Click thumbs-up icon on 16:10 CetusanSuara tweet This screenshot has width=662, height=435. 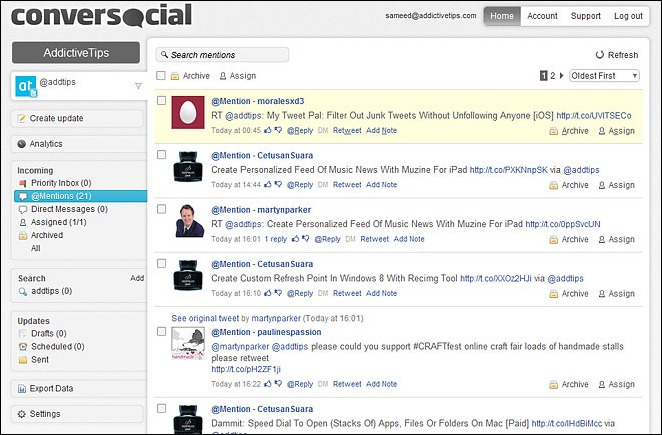[268, 293]
